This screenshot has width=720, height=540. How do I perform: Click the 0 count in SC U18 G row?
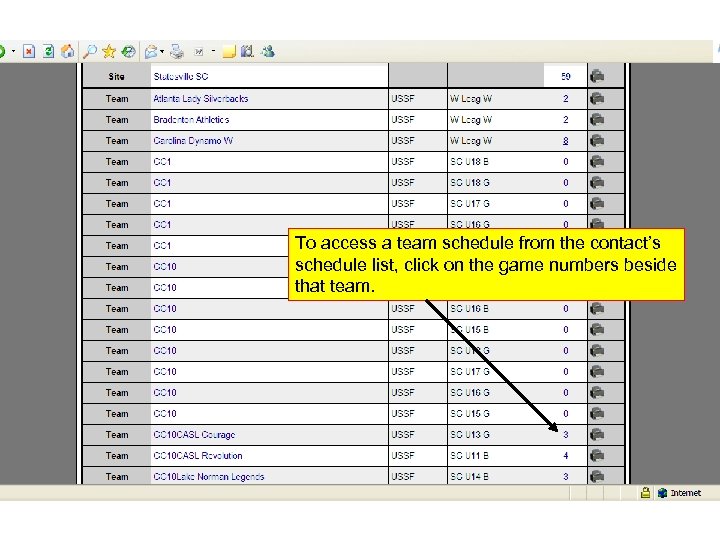click(x=566, y=182)
